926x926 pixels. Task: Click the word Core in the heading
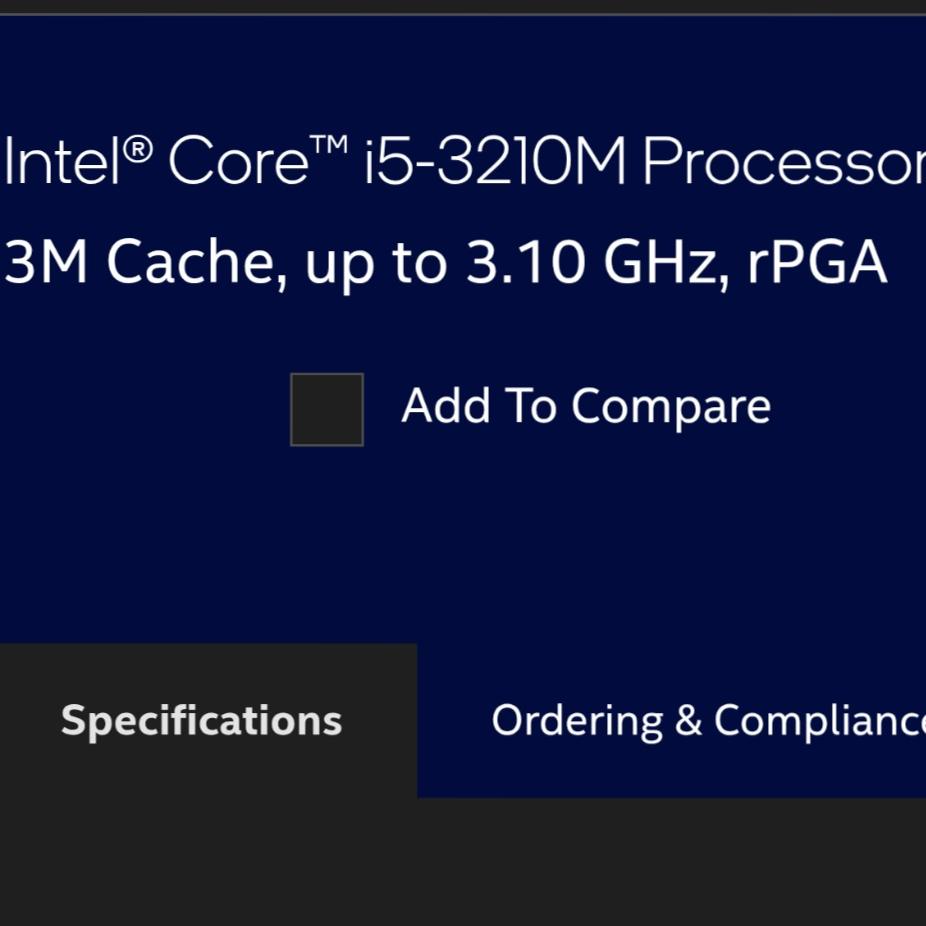point(238,163)
